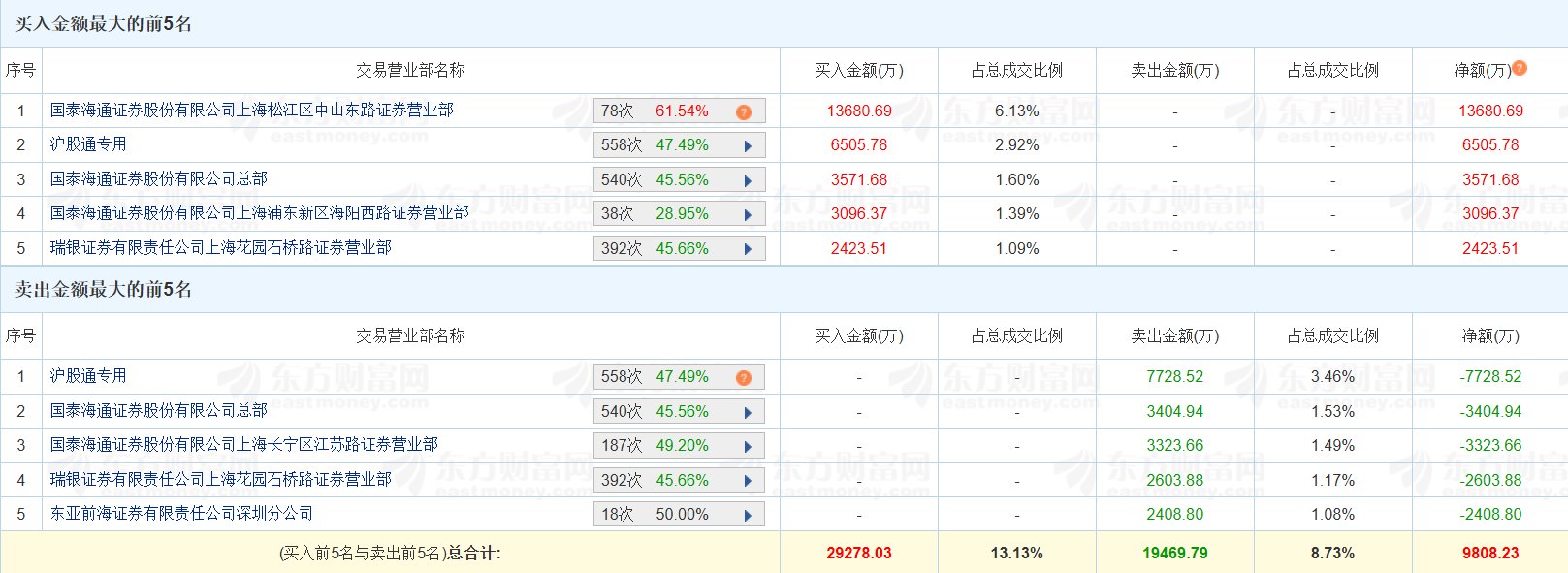Click the arrow in the 东亚前海证券深圳分公司 row
1568x573 pixels.
pyautogui.click(x=748, y=515)
